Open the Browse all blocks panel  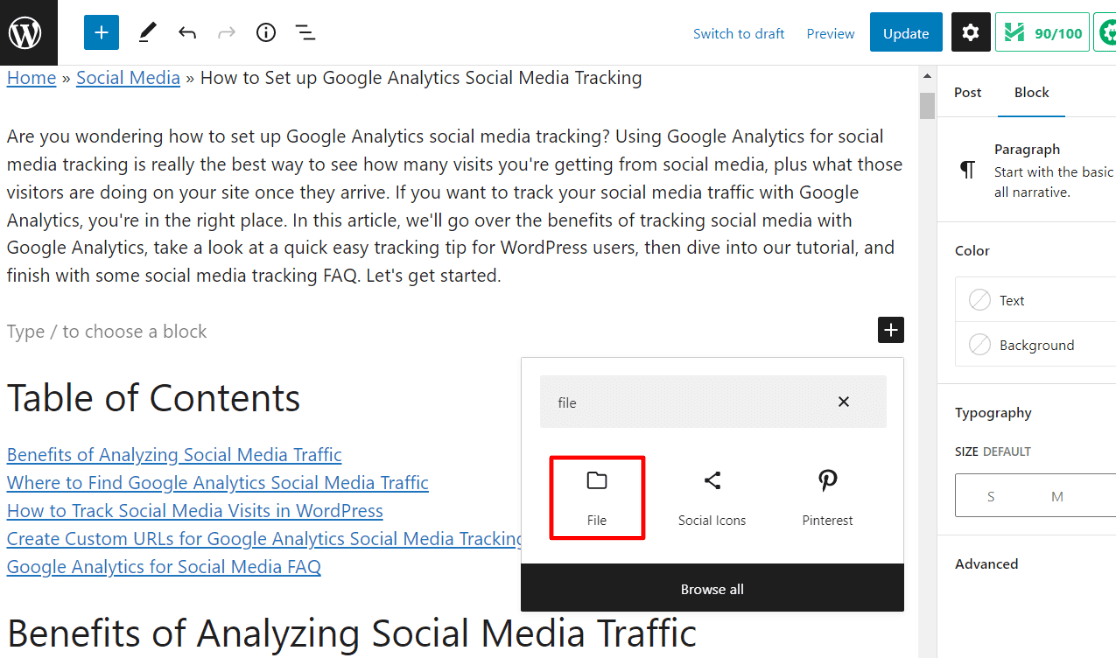pyautogui.click(x=712, y=589)
